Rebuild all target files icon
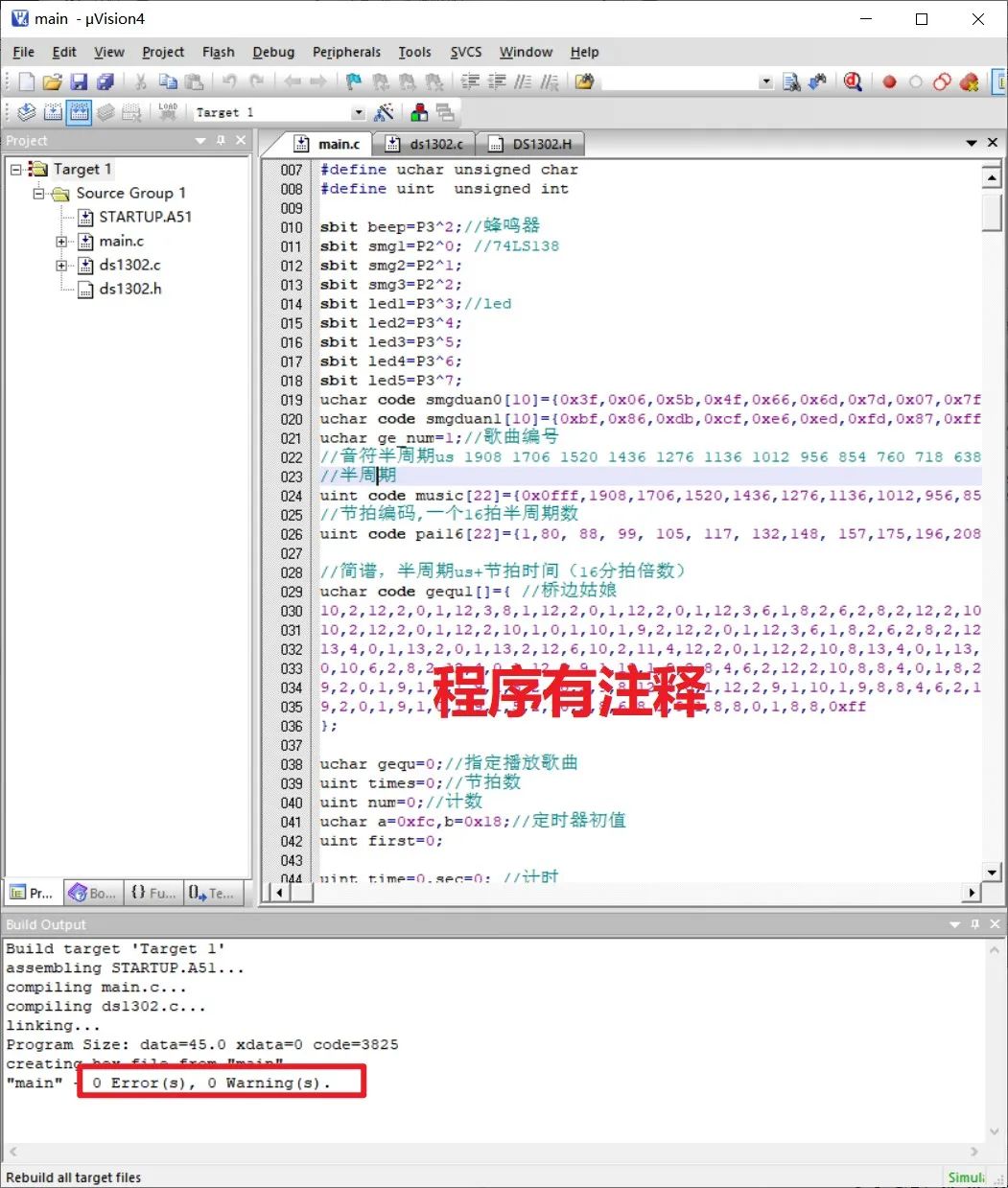Screen dimensions: 1008x1188 (x=80, y=113)
